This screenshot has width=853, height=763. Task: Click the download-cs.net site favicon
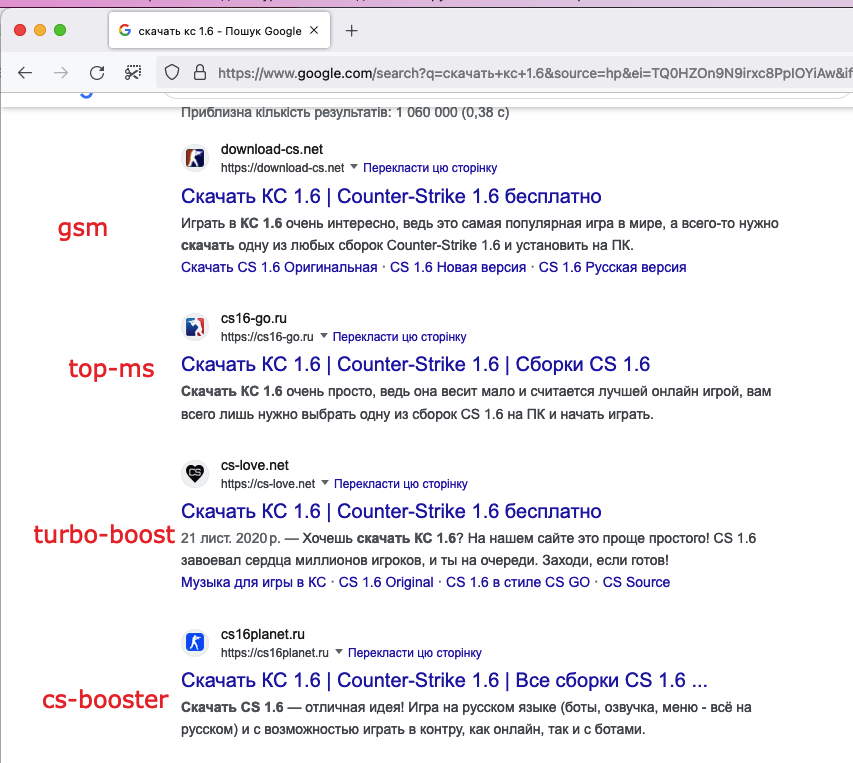(x=195, y=158)
